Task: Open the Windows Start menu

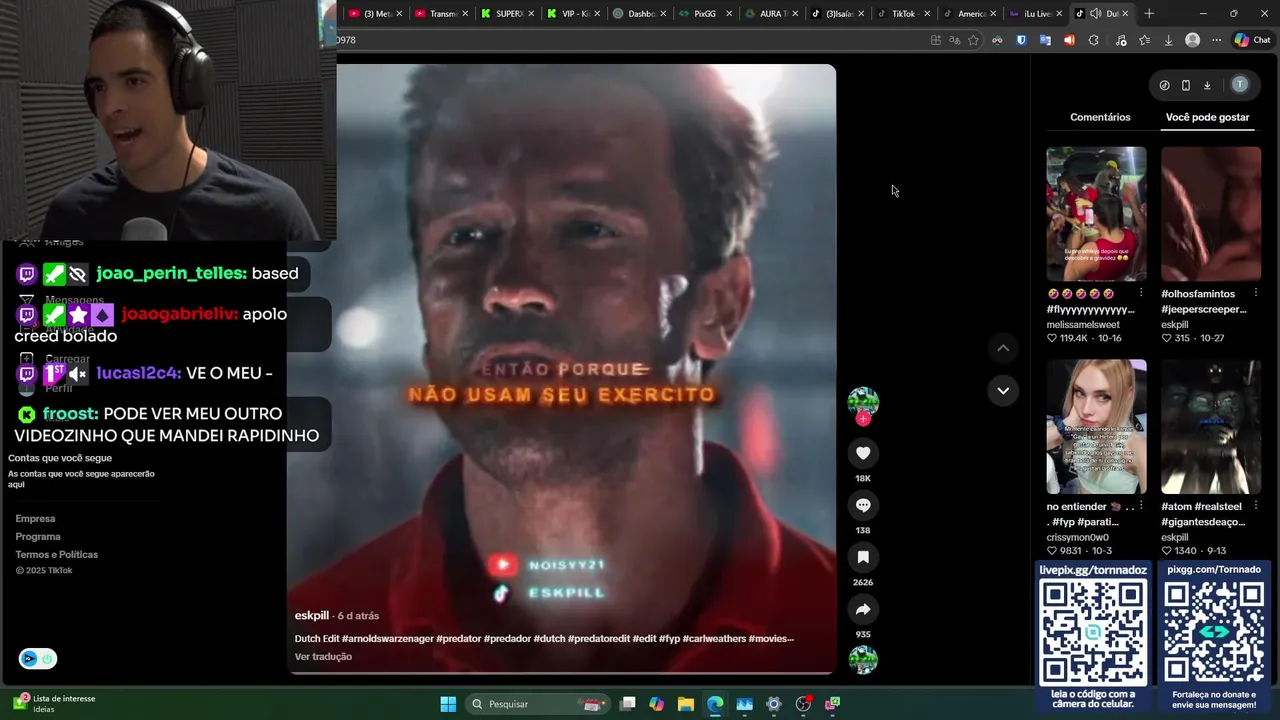Action: 448,704
